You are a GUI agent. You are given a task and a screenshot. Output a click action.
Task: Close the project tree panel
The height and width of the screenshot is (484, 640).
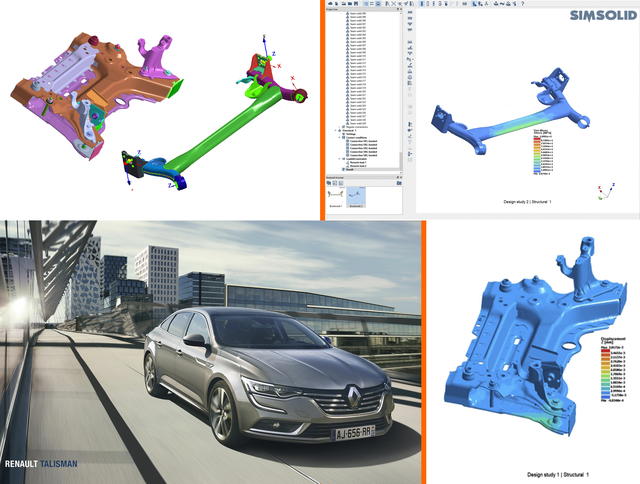[x=400, y=9]
